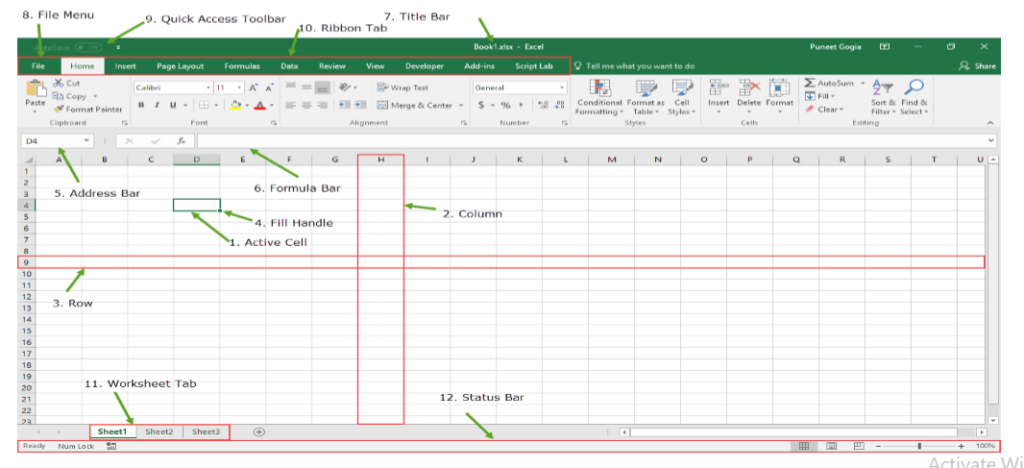Apply cell borders icon
This screenshot has height=468, width=1024.
click(x=203, y=105)
